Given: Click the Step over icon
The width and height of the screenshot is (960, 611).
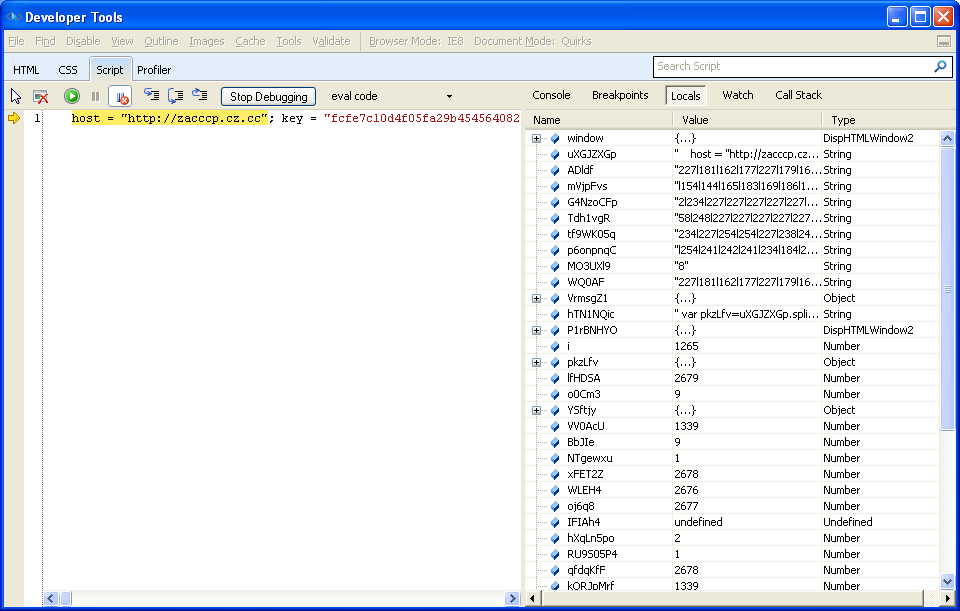Looking at the screenshot, I should [x=176, y=95].
